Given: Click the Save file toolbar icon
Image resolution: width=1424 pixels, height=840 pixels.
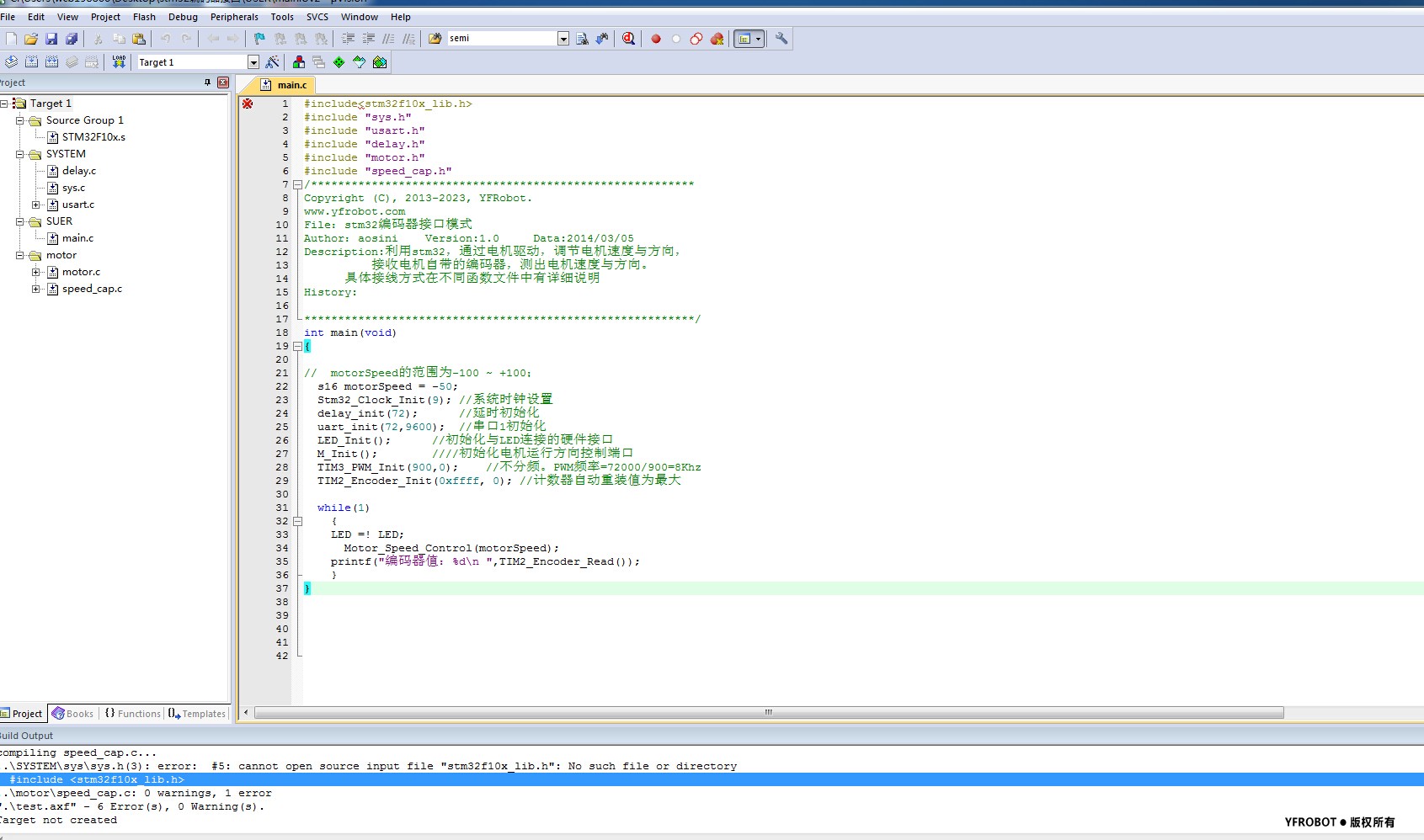Looking at the screenshot, I should (x=51, y=39).
